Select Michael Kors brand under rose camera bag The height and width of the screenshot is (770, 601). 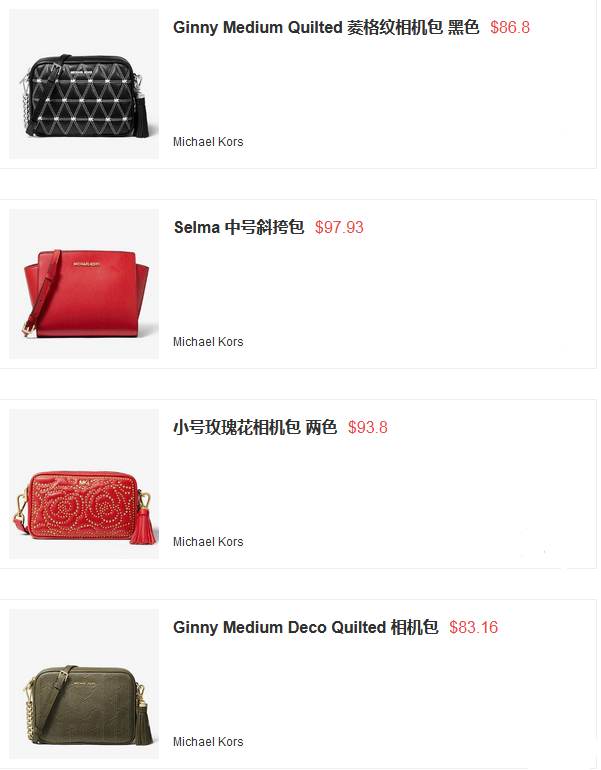coord(208,542)
